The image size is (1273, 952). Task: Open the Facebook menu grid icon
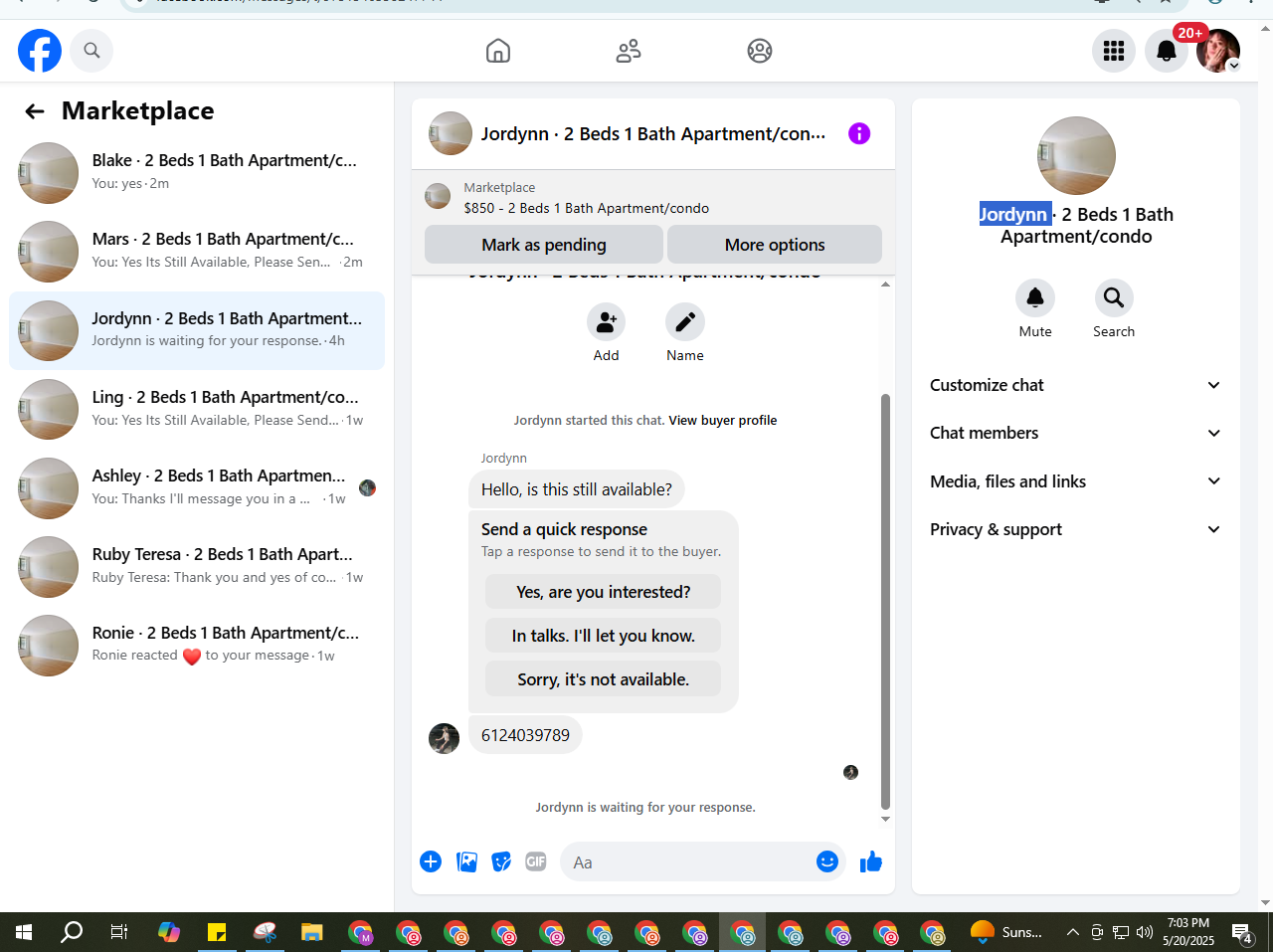pyautogui.click(x=1114, y=51)
